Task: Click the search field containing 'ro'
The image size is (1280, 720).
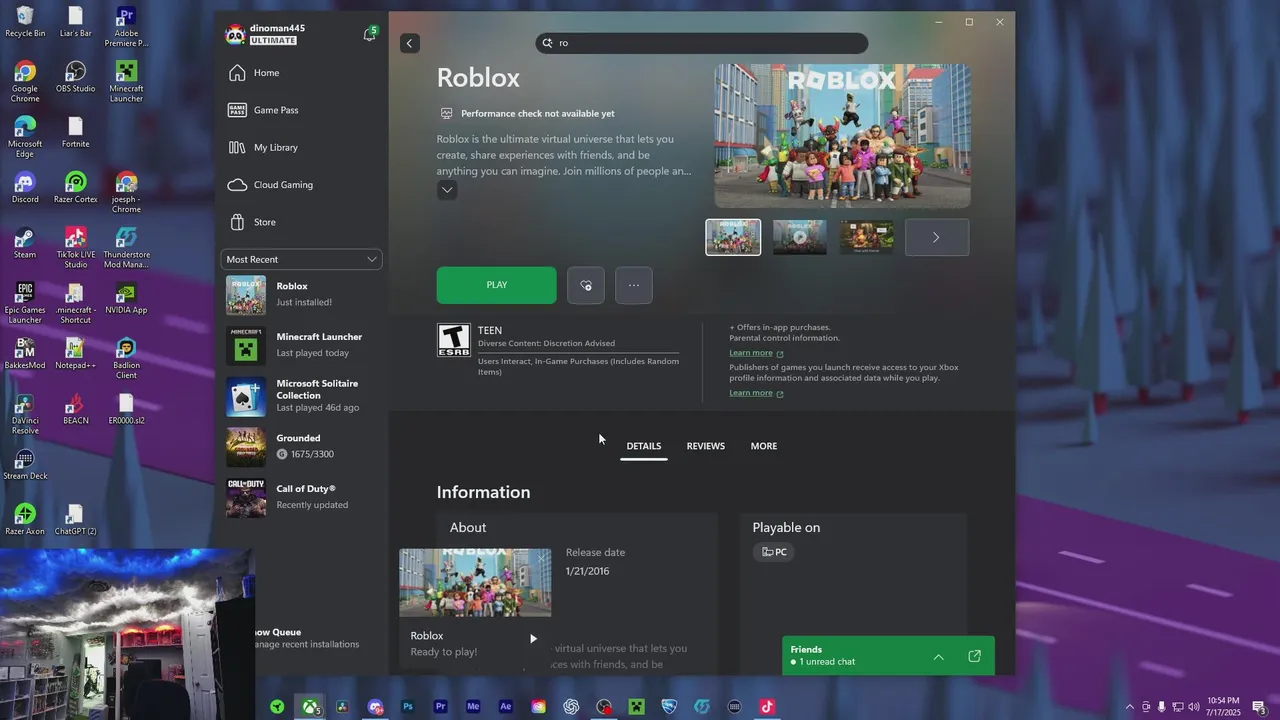Action: 702,43
